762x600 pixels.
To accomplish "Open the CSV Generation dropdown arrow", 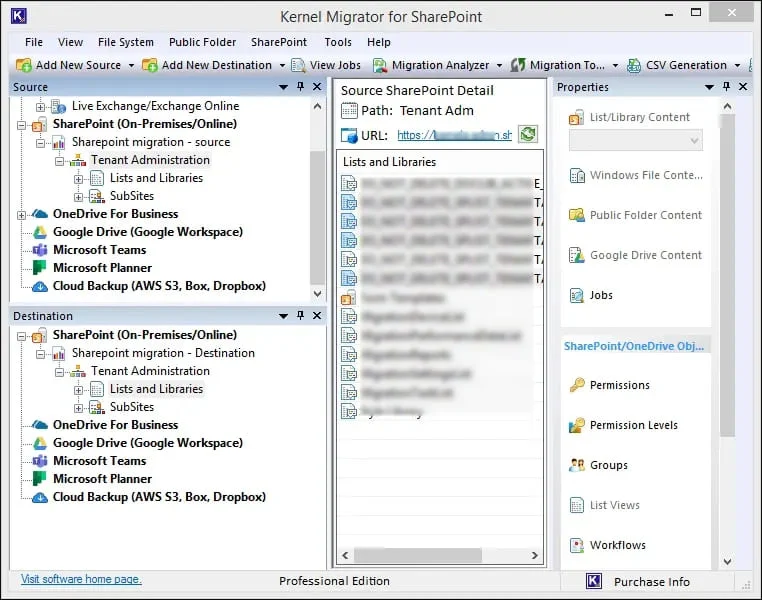I will [737, 66].
